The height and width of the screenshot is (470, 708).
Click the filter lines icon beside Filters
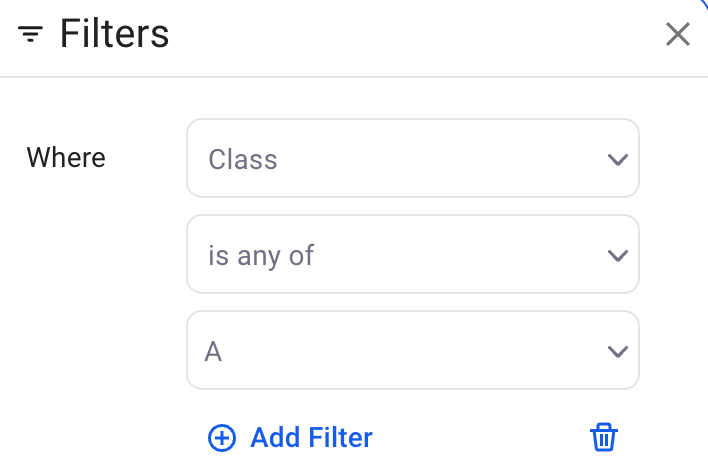31,36
